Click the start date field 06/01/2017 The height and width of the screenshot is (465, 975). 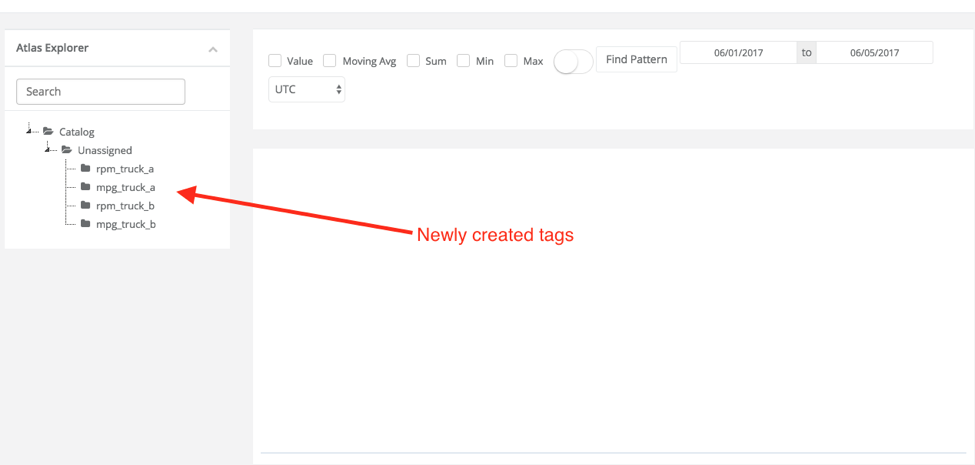[x=738, y=53]
